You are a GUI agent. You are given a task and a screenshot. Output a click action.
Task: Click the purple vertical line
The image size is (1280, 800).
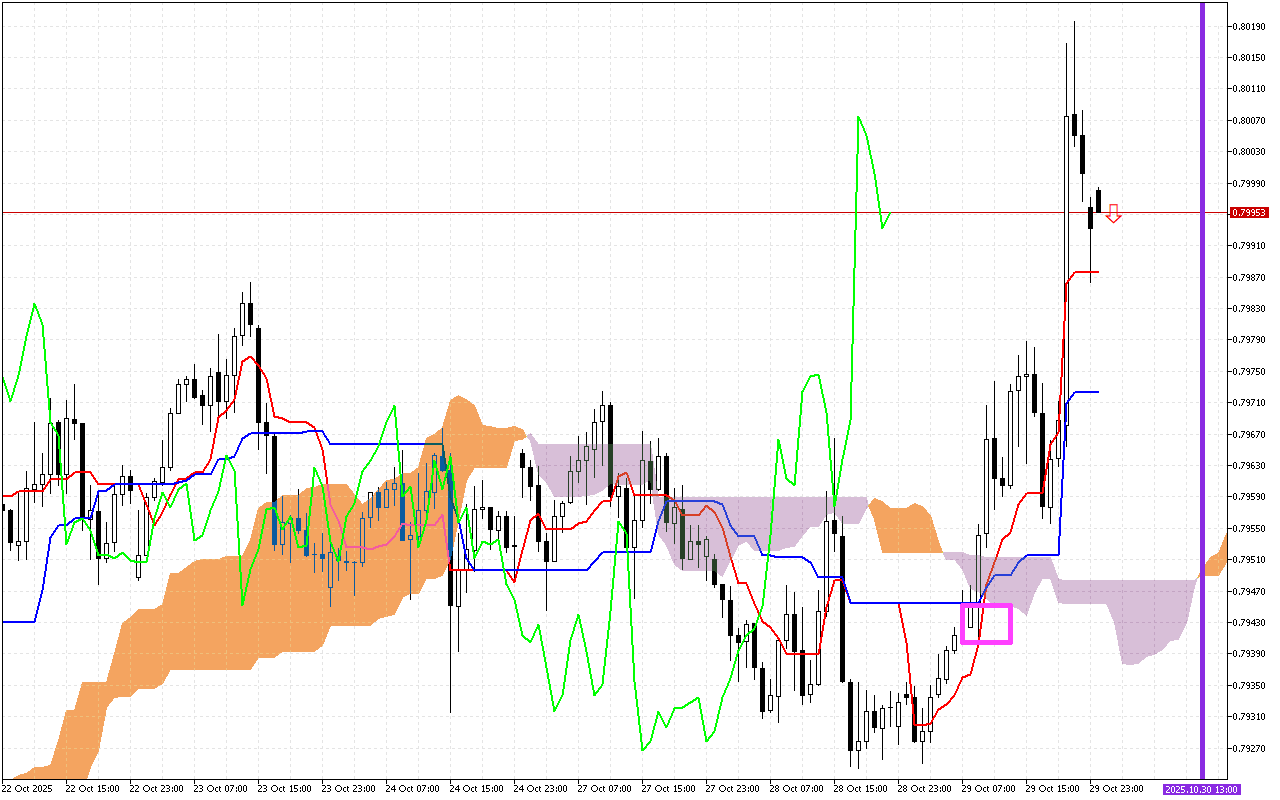click(1202, 400)
